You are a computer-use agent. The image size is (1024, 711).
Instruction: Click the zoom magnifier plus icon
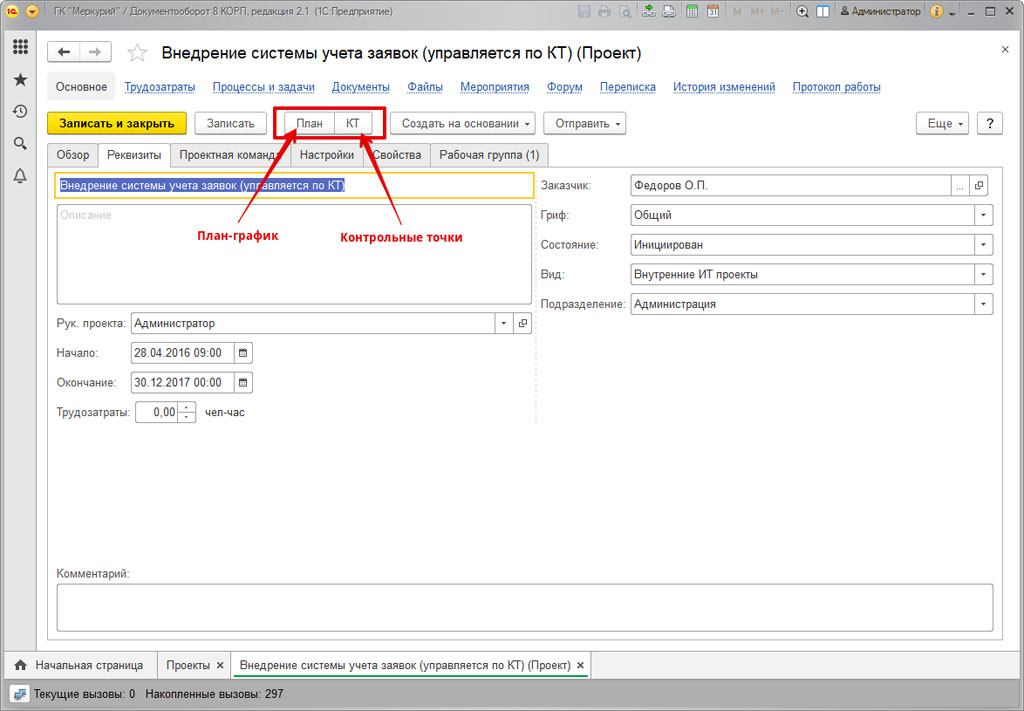point(802,11)
